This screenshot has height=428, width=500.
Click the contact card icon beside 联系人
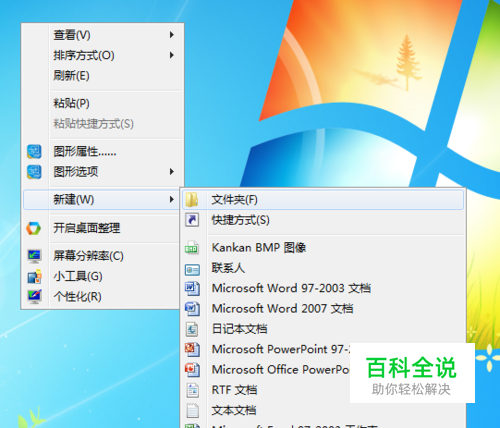pos(192,269)
